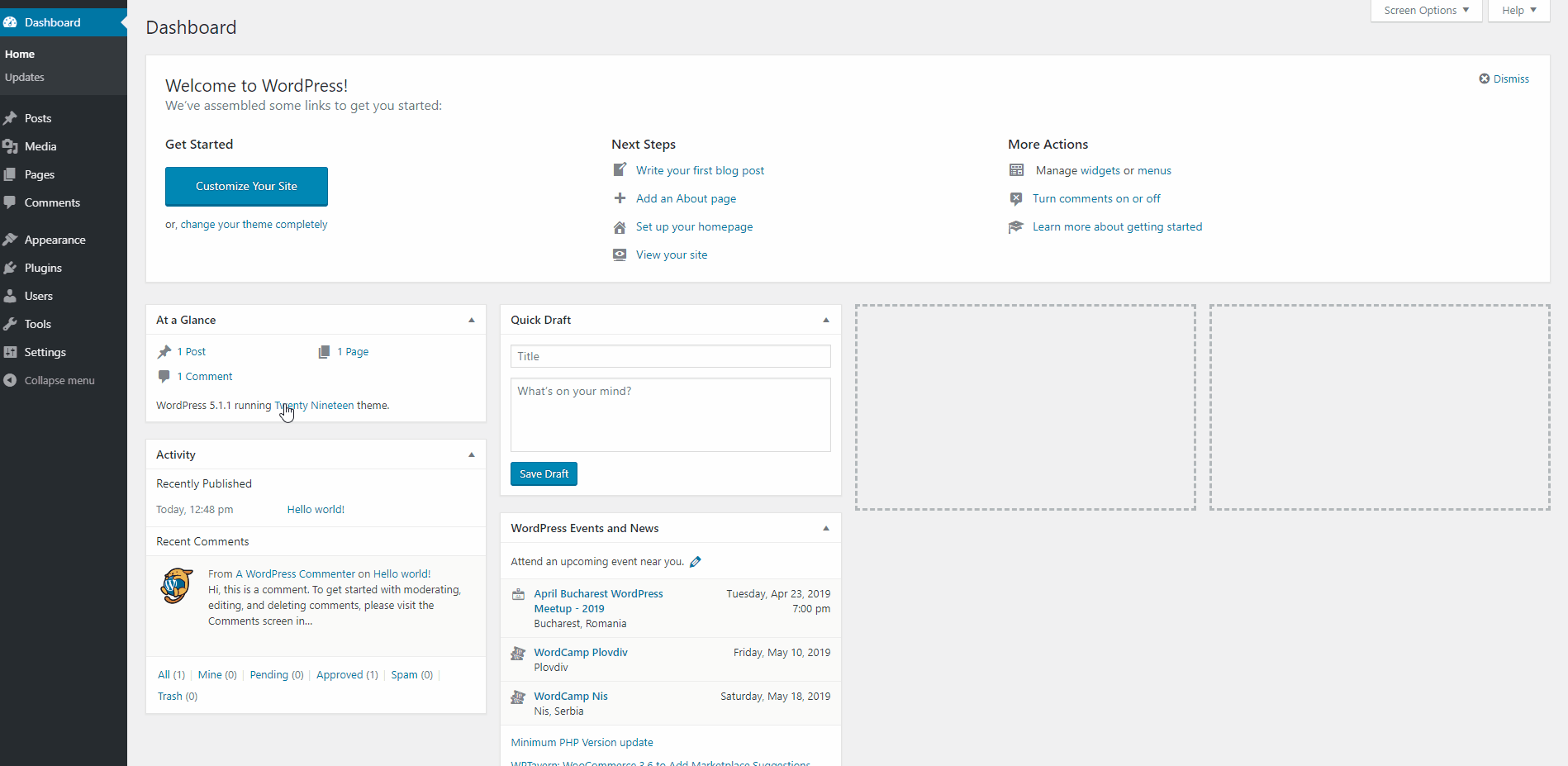Expand the Help dropdown tab
Viewport: 1568px width, 766px height.
(1518, 11)
